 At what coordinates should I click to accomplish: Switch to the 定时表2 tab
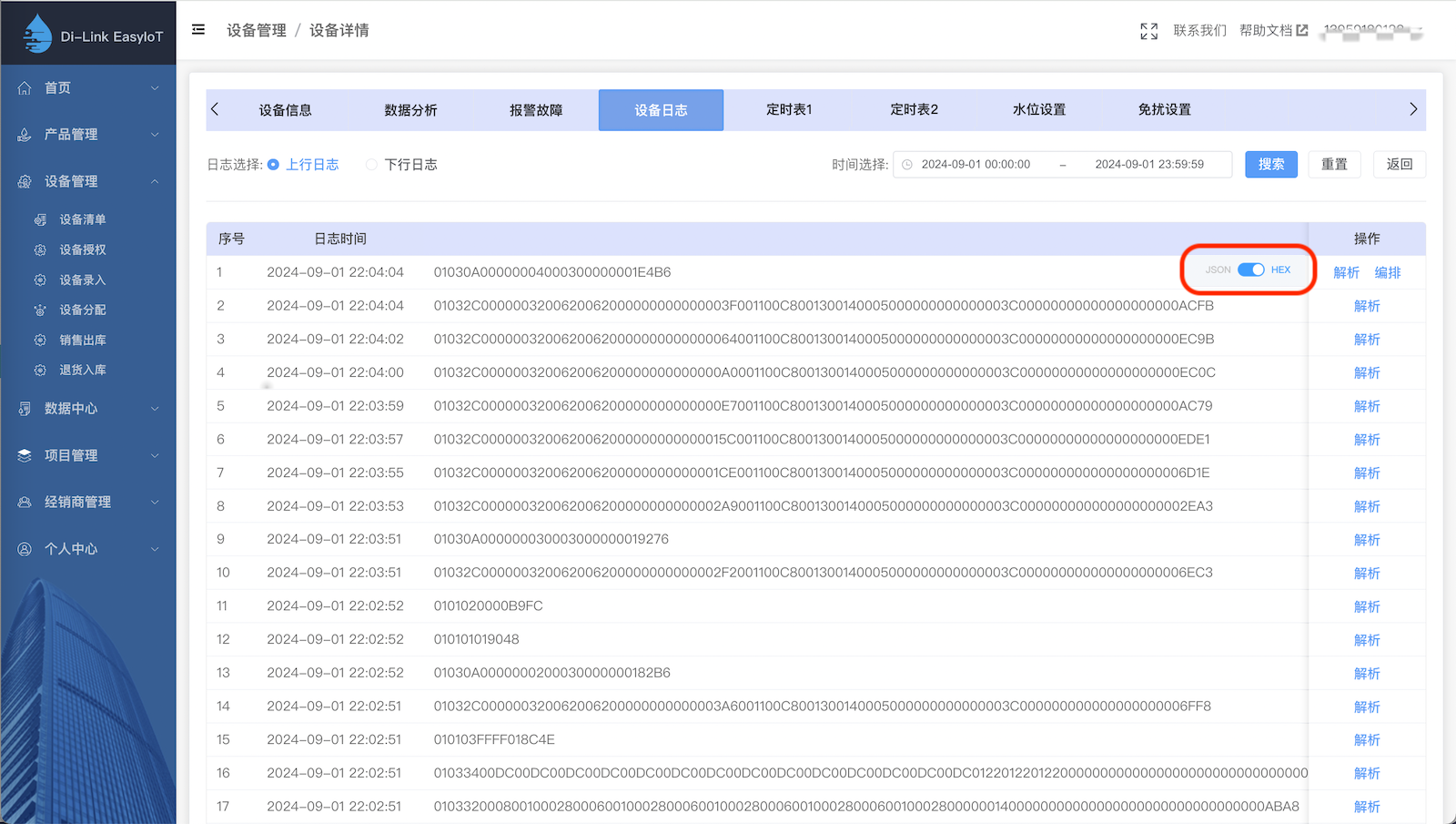pyautogui.click(x=914, y=109)
